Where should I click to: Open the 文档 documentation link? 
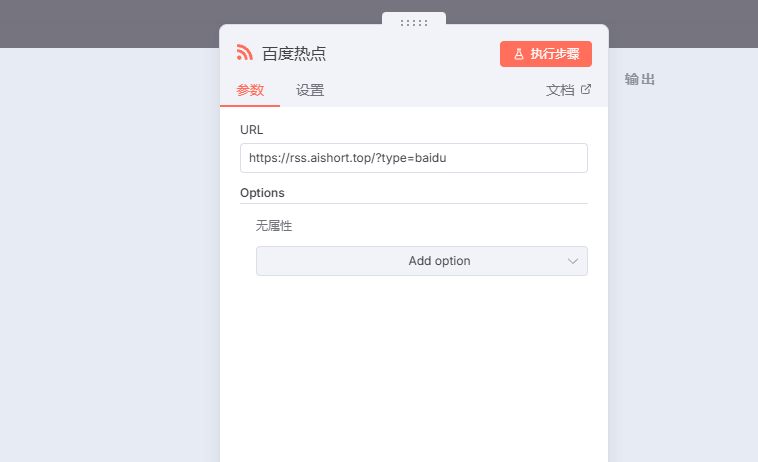pos(568,90)
